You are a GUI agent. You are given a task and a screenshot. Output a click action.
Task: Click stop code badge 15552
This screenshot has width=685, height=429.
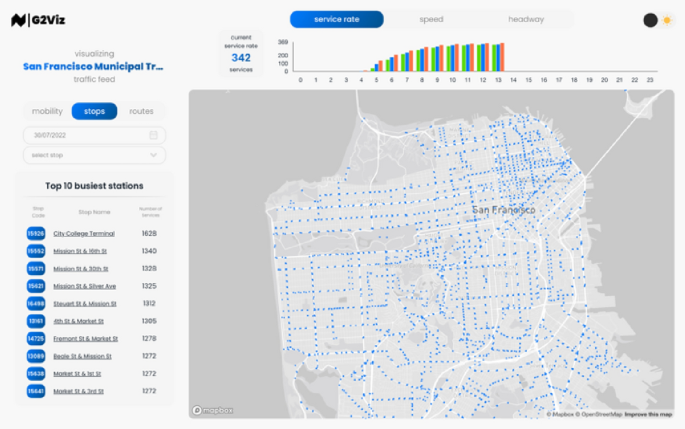(36, 251)
